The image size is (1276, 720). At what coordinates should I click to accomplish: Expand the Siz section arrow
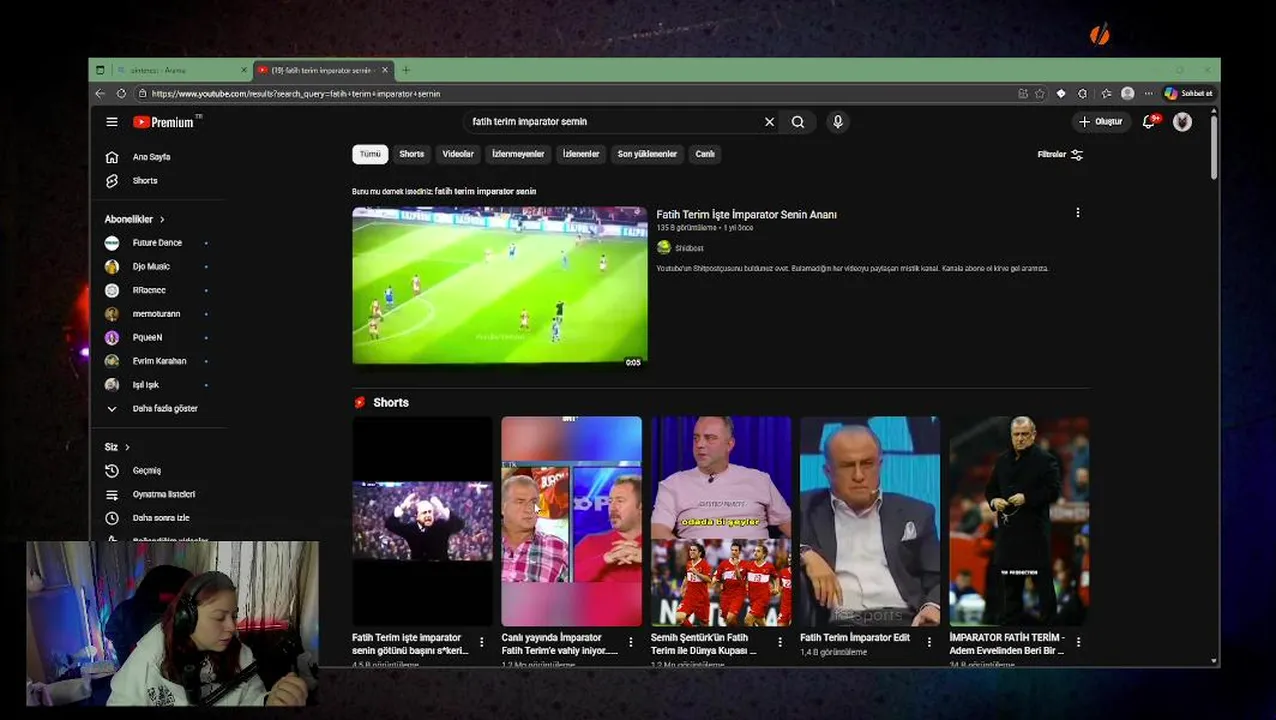coord(127,447)
